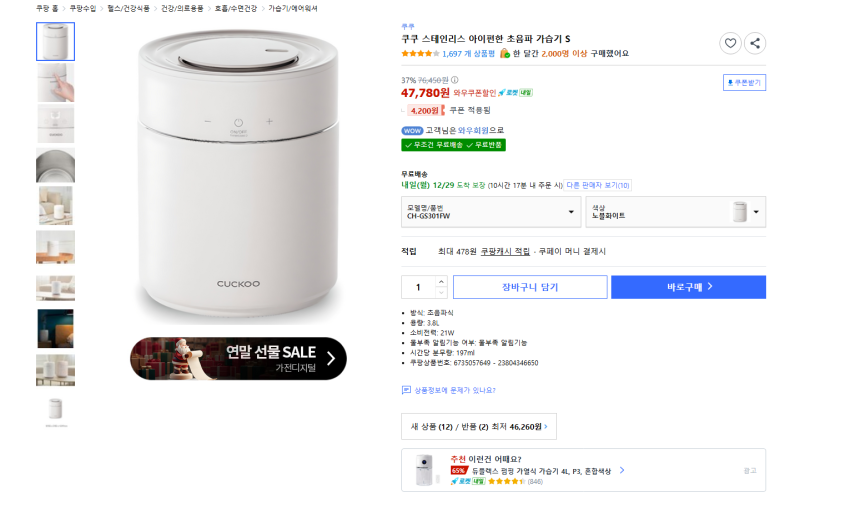This screenshot has width=850, height=505.
Task: Decrease quantity with the down arrow
Action: pyautogui.click(x=442, y=292)
